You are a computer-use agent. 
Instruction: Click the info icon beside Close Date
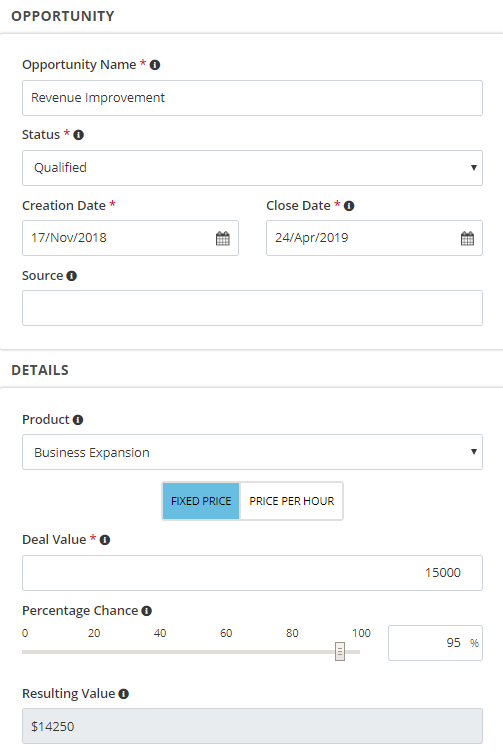349,206
